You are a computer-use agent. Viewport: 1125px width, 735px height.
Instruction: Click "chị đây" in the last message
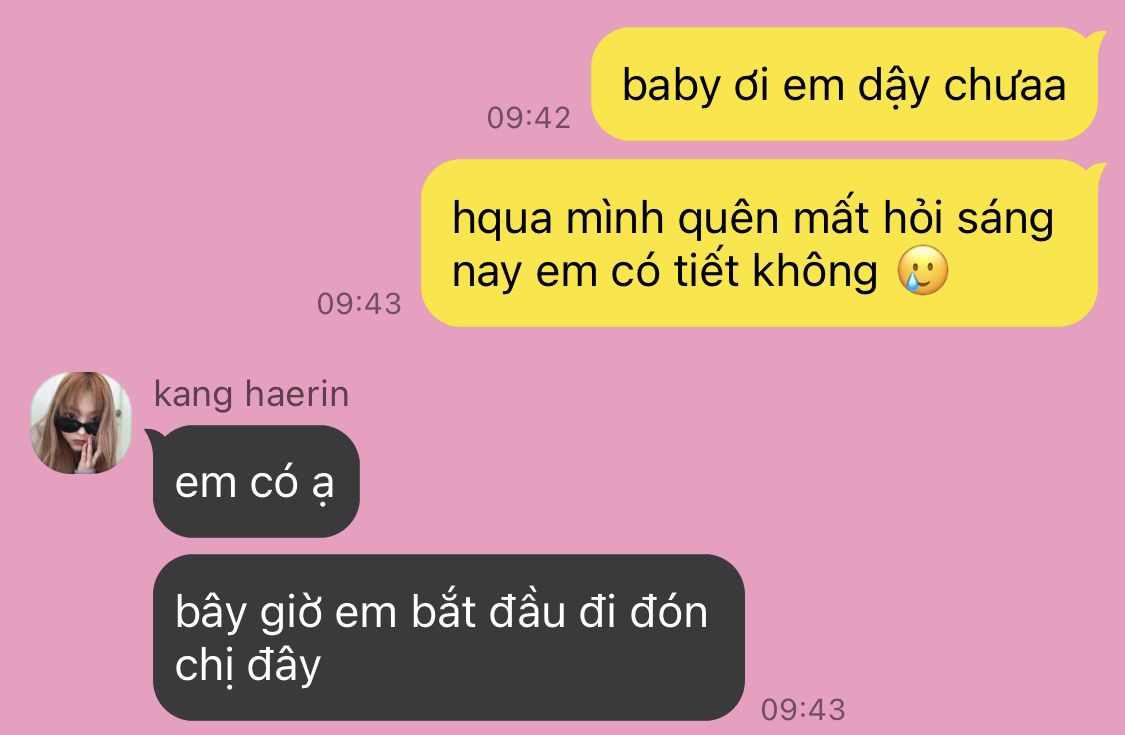tap(248, 665)
